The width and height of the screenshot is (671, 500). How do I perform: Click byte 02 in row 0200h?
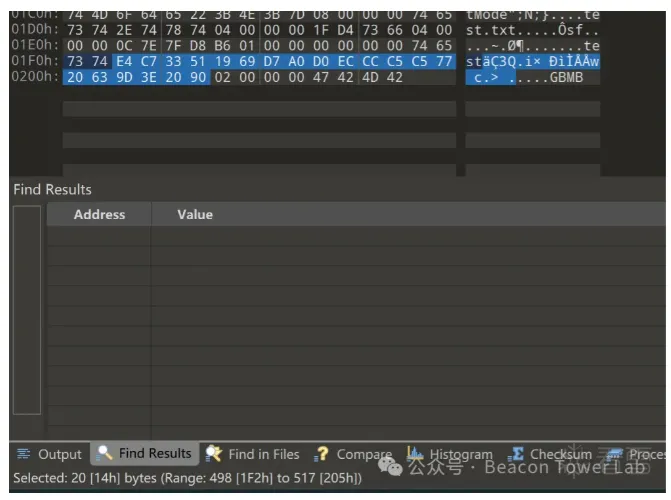tap(223, 77)
